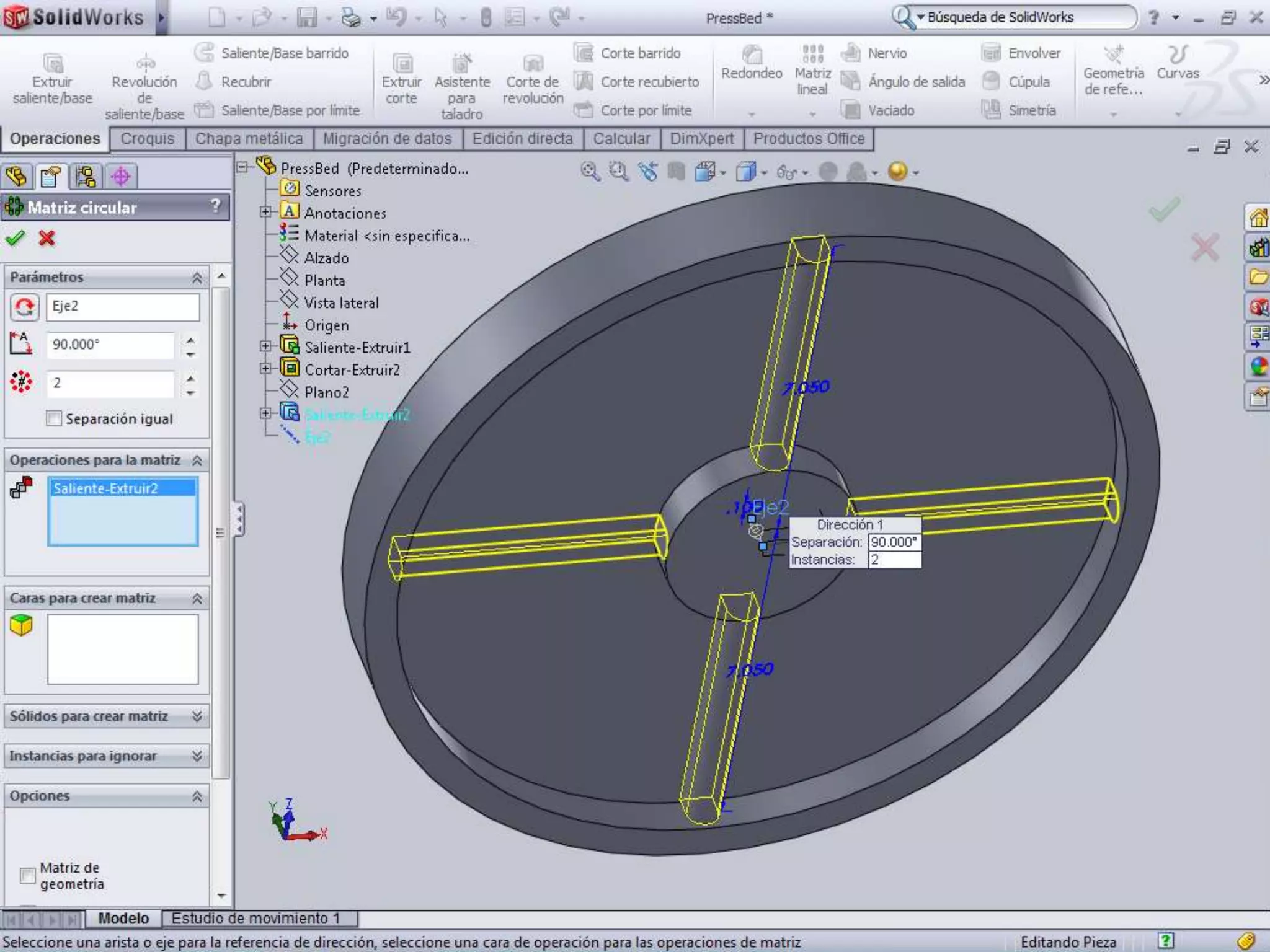
Task: Open the Estudio de movimiento 1 tab
Action: [255, 918]
